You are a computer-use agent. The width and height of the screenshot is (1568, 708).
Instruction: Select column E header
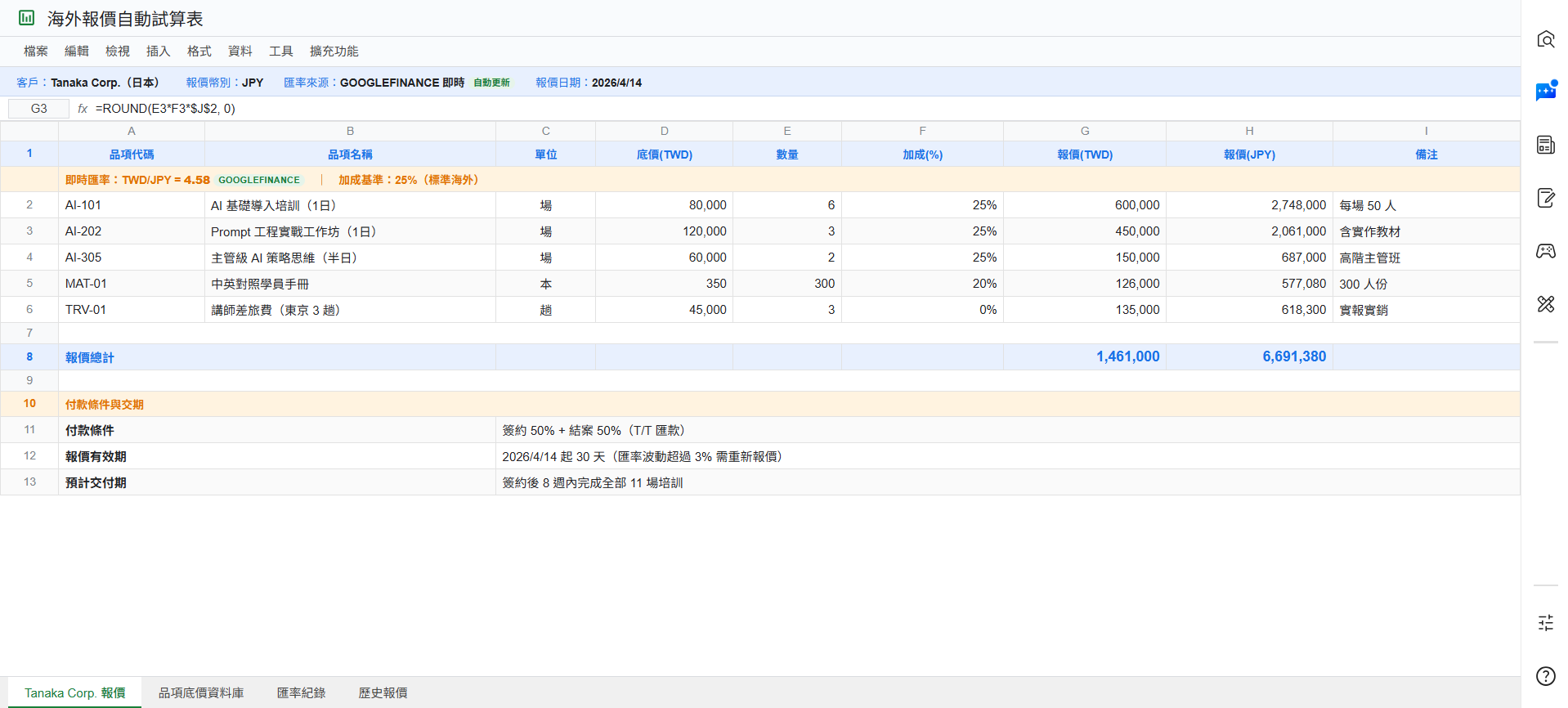pyautogui.click(x=787, y=131)
